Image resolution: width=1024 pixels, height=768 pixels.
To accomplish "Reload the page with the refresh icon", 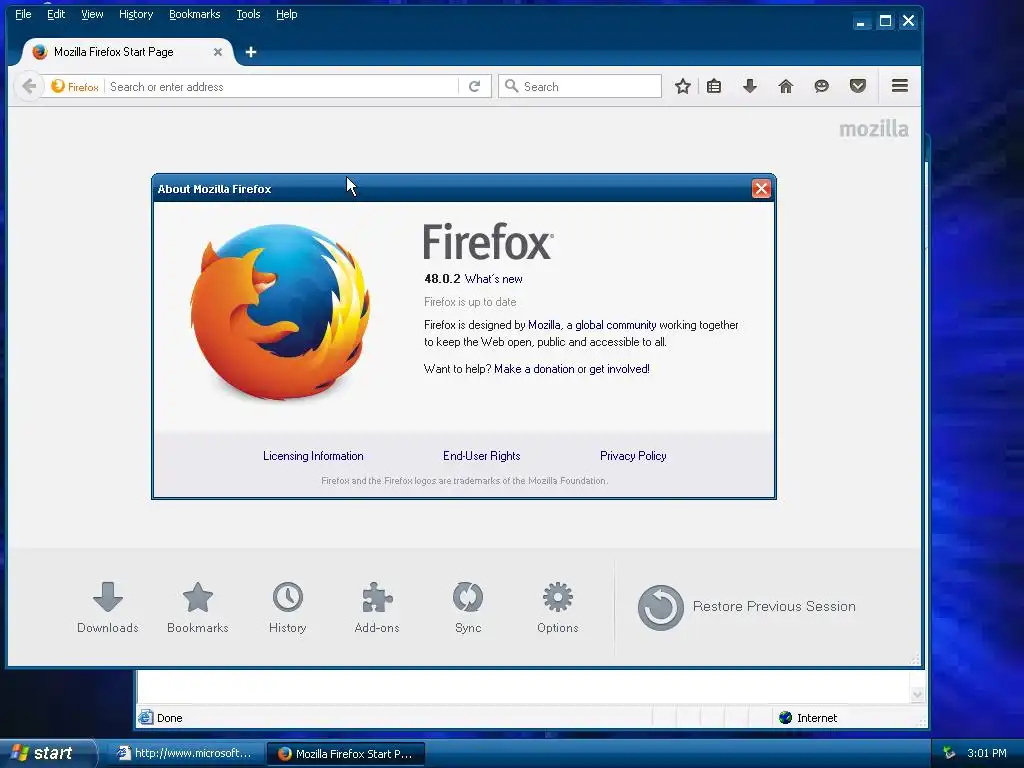I will [475, 86].
